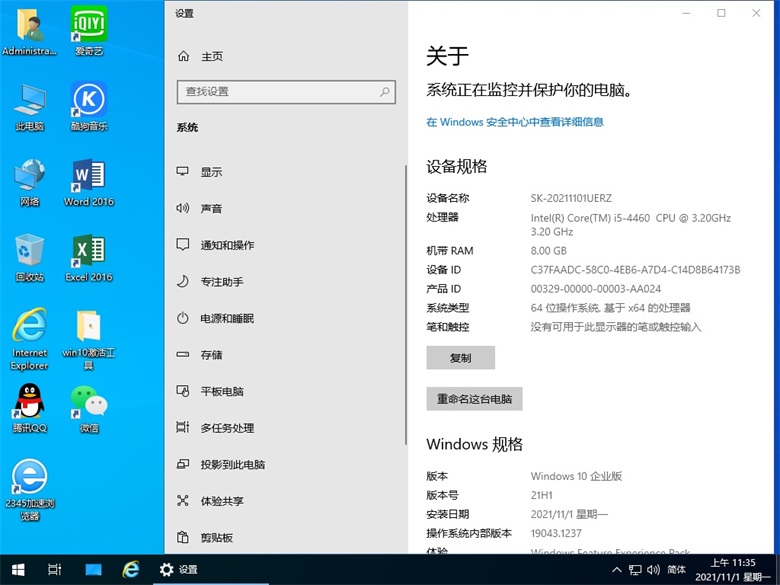Launch Word 2016 from the desktop
This screenshot has height=585, width=780.
(89, 180)
